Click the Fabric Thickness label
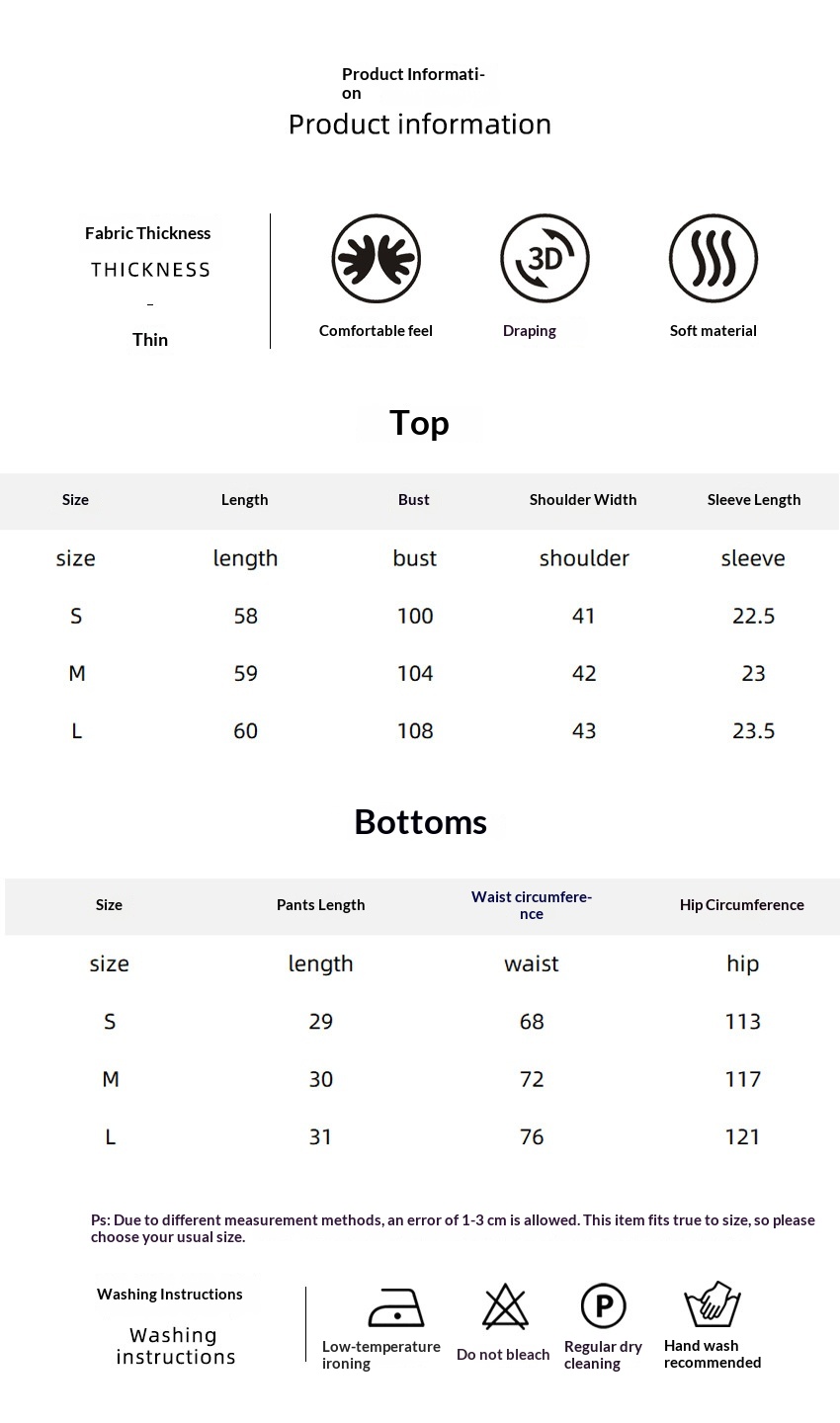 point(148,234)
